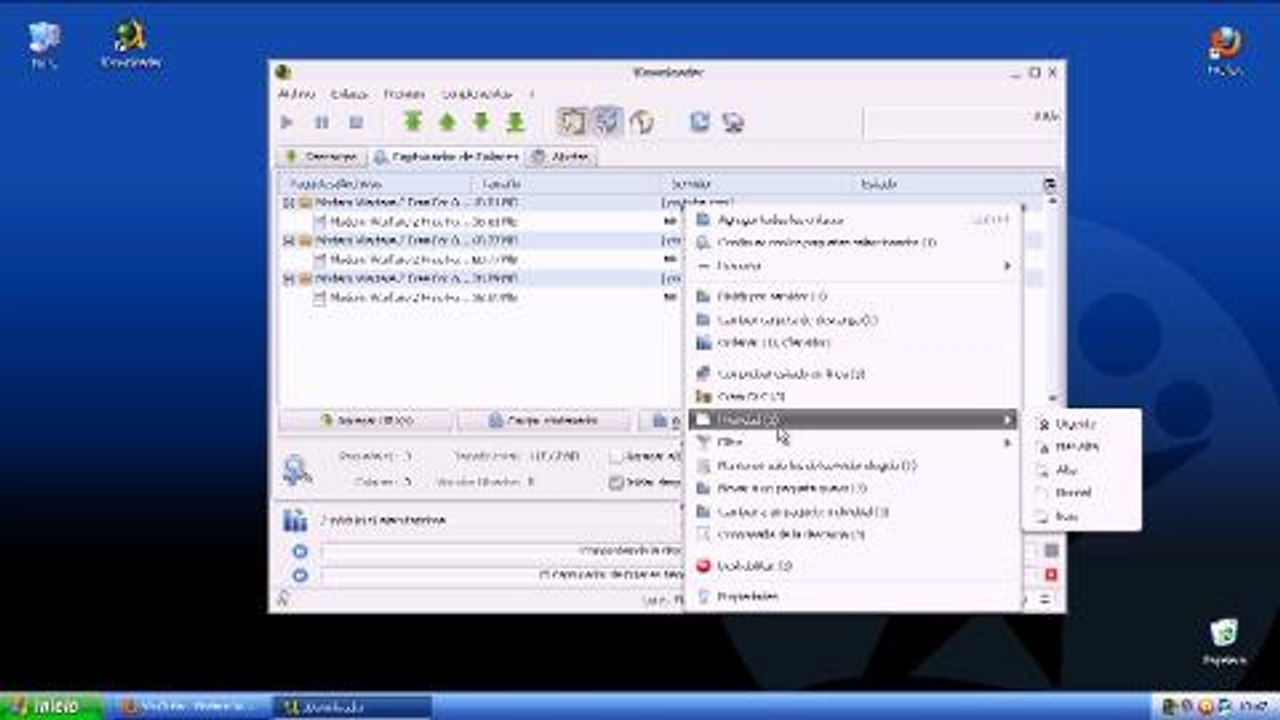Toggle clipboard monitoring button in toolbar
This screenshot has height=720, width=1280.
click(572, 122)
